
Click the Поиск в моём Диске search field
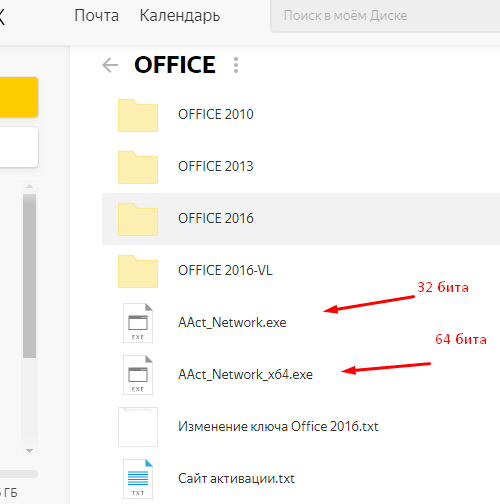point(385,16)
